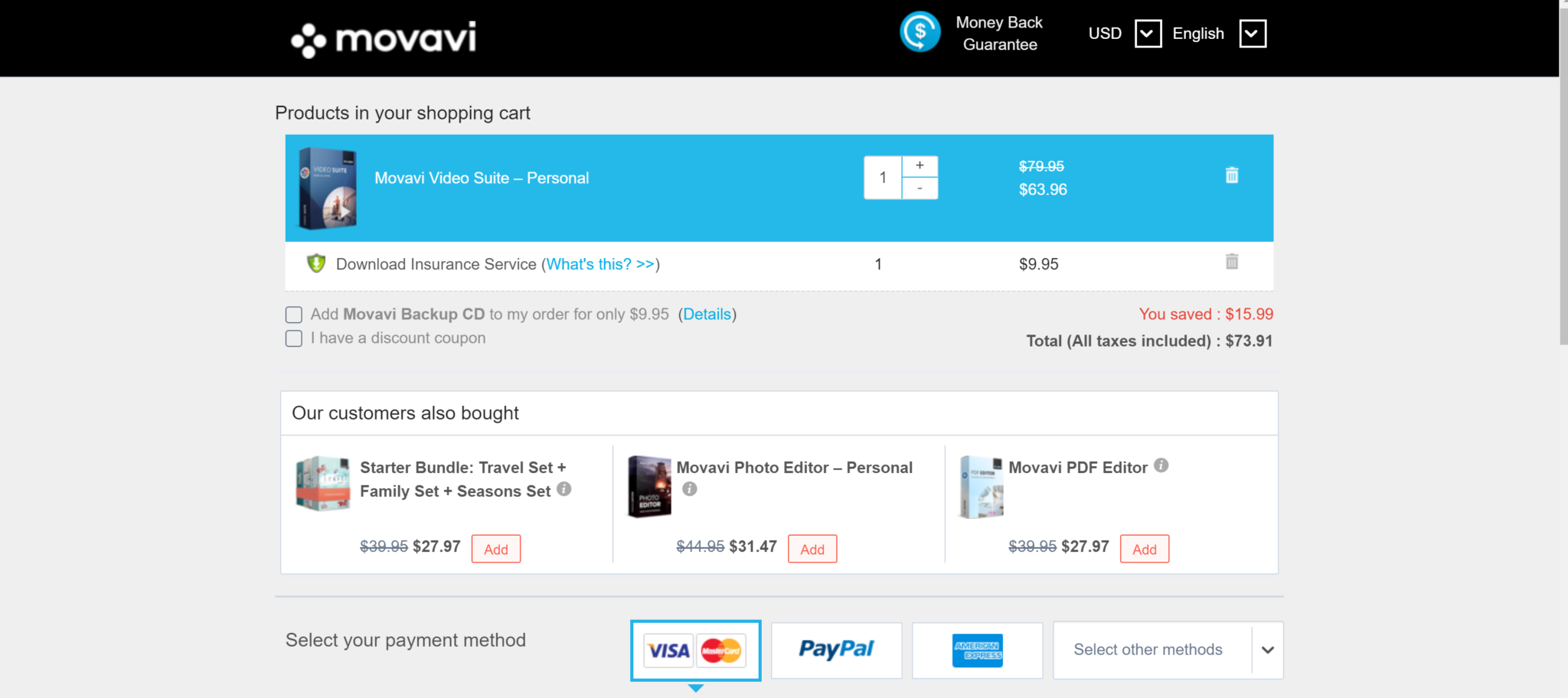Screen dimensions: 1568x698
Task: Click the Money Back Guarantee text
Action: (999, 34)
